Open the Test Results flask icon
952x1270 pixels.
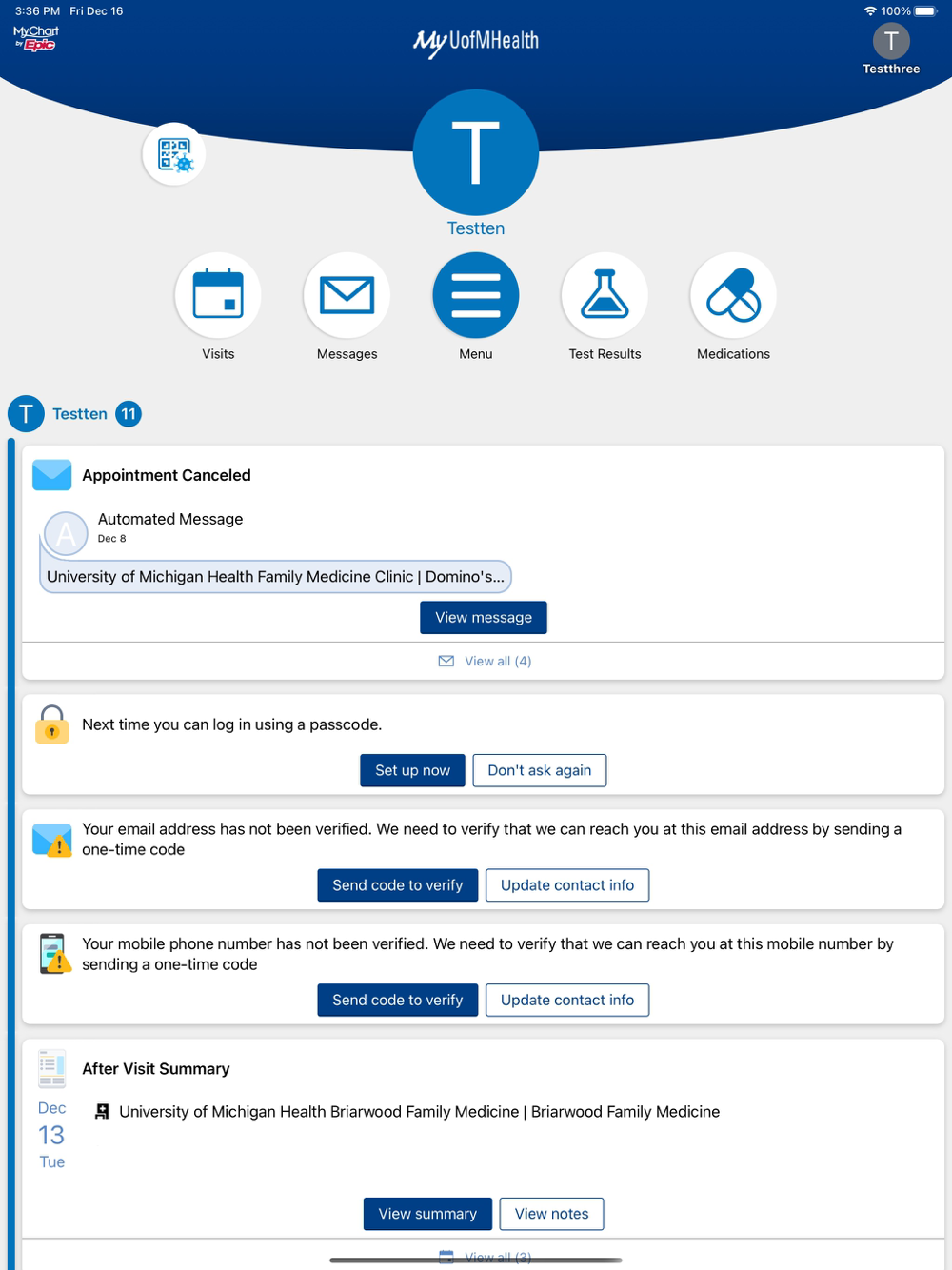coord(605,295)
